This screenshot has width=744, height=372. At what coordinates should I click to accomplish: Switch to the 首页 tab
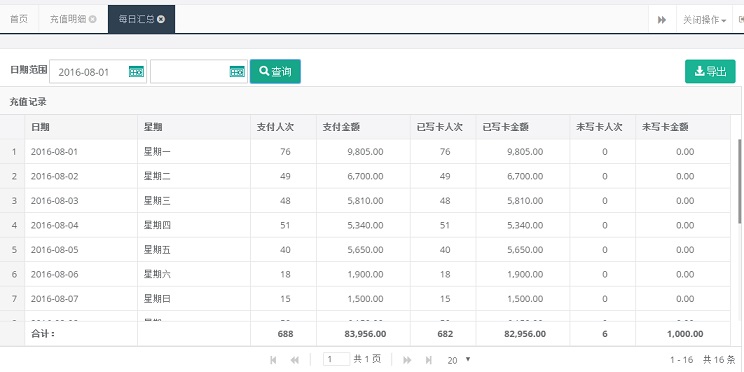pyautogui.click(x=19, y=19)
